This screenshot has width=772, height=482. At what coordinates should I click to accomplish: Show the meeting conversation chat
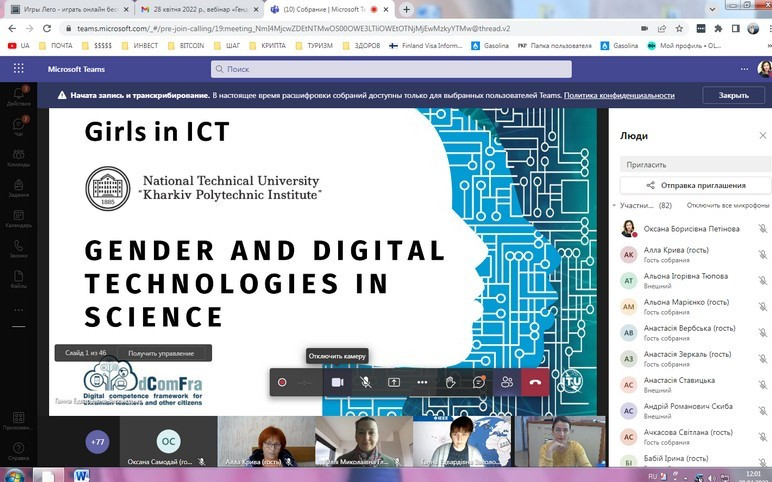coord(478,382)
